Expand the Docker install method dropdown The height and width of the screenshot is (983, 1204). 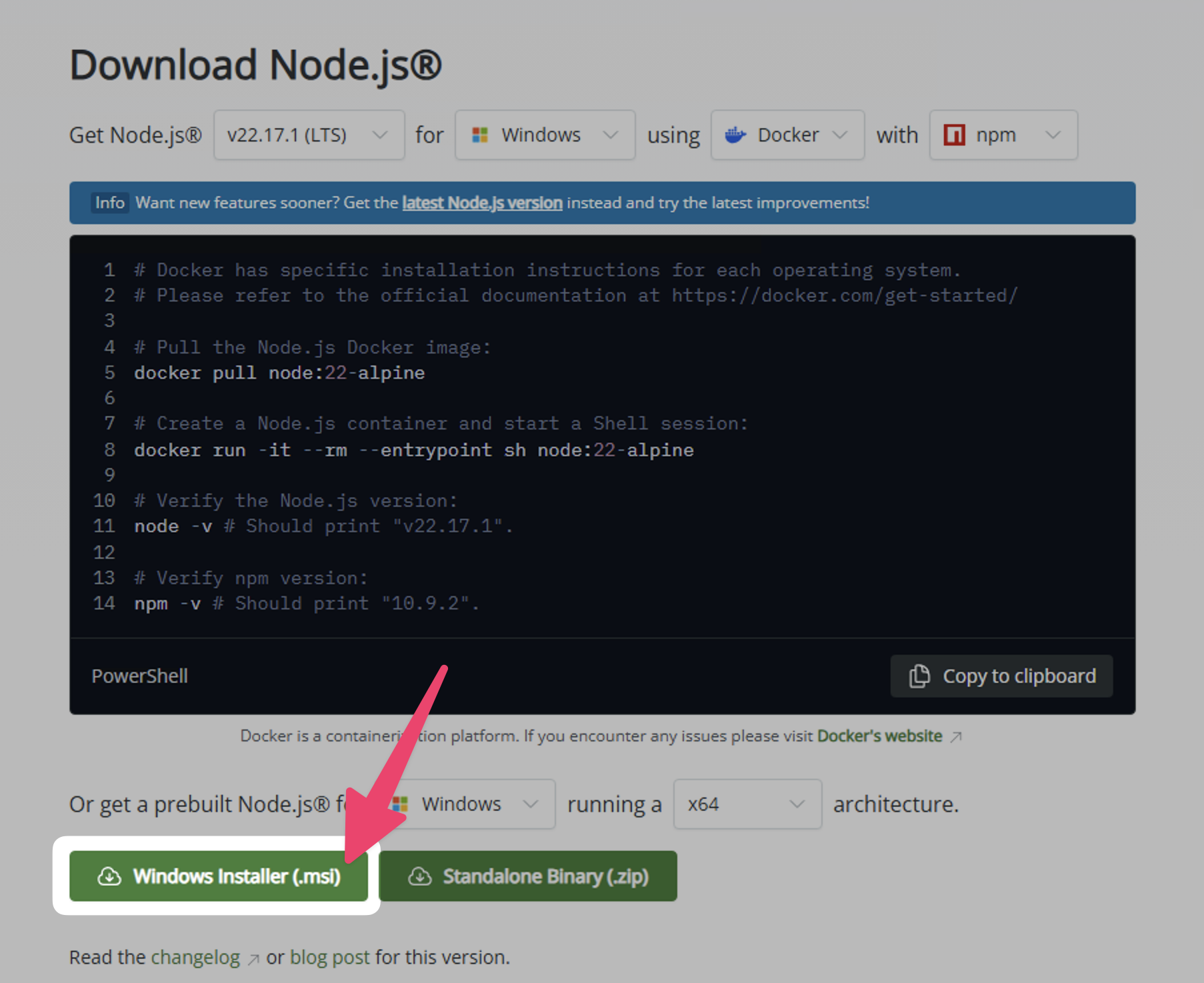(x=787, y=135)
